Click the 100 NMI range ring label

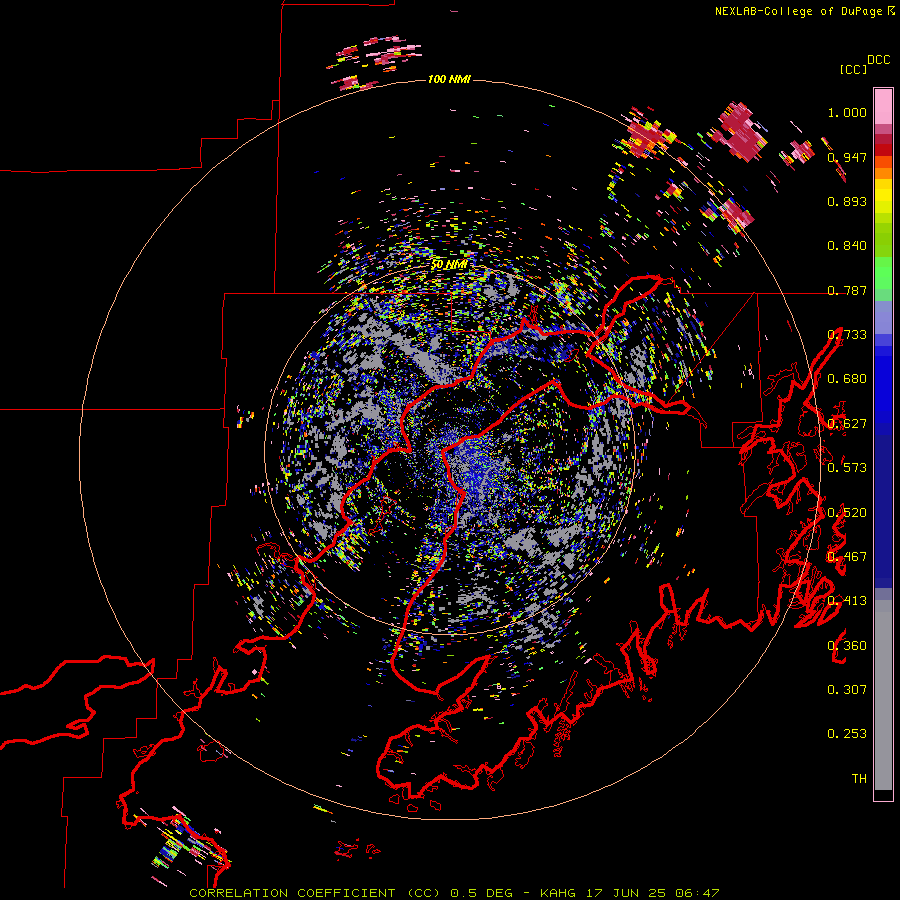pyautogui.click(x=449, y=79)
